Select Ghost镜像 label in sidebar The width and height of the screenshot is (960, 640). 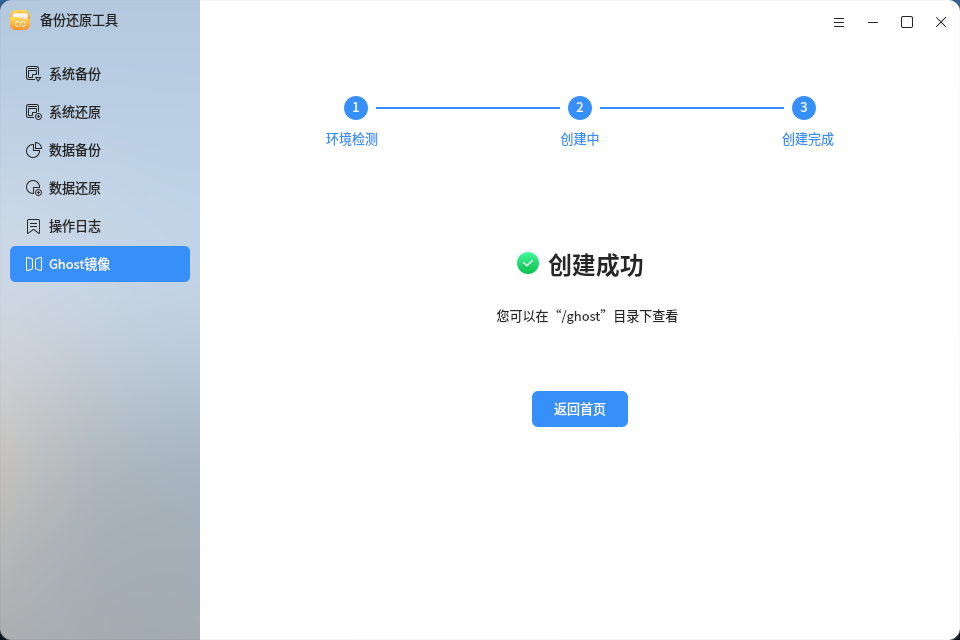(x=80, y=264)
